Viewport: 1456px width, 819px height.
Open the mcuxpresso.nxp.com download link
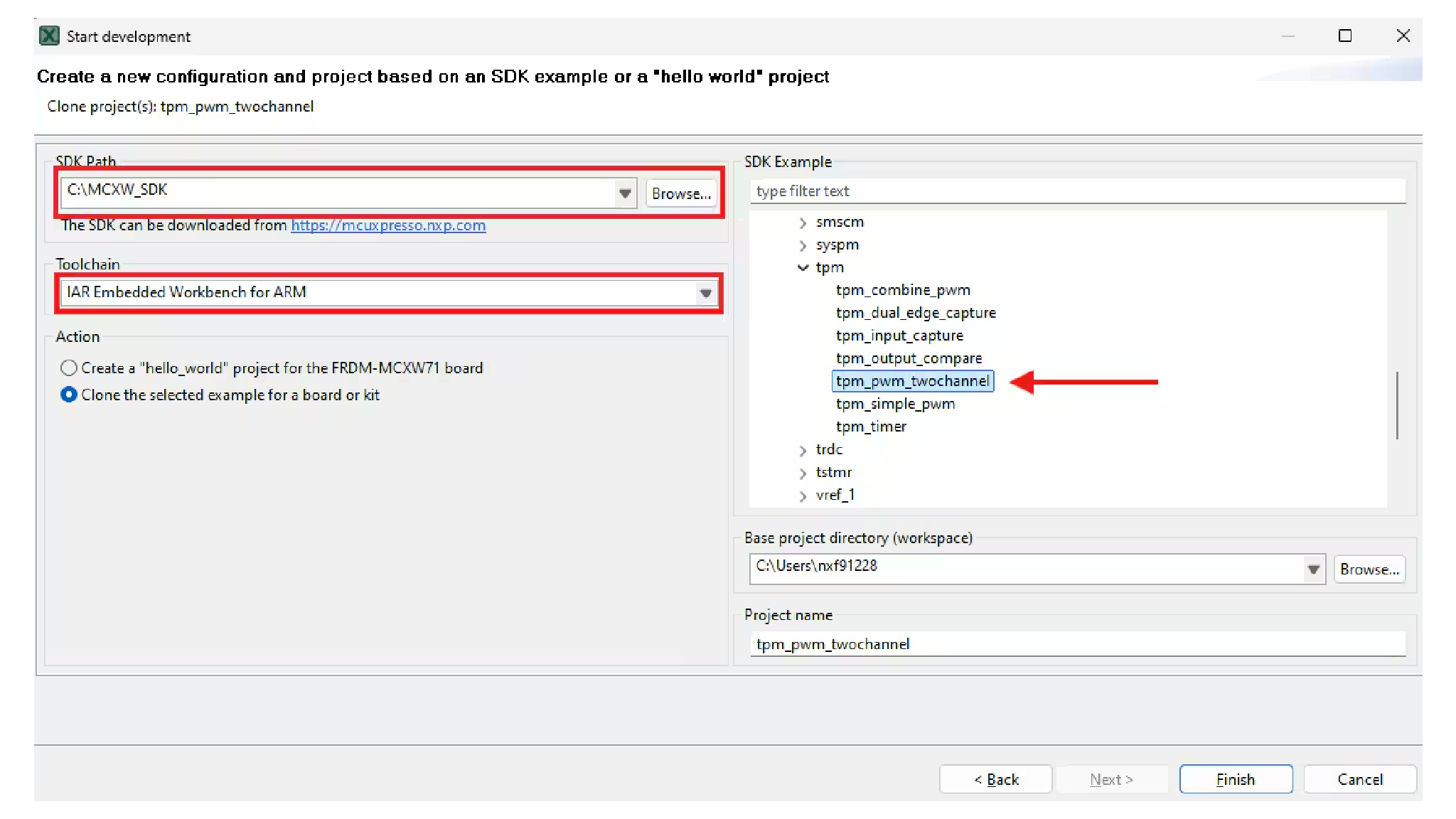coord(388,225)
